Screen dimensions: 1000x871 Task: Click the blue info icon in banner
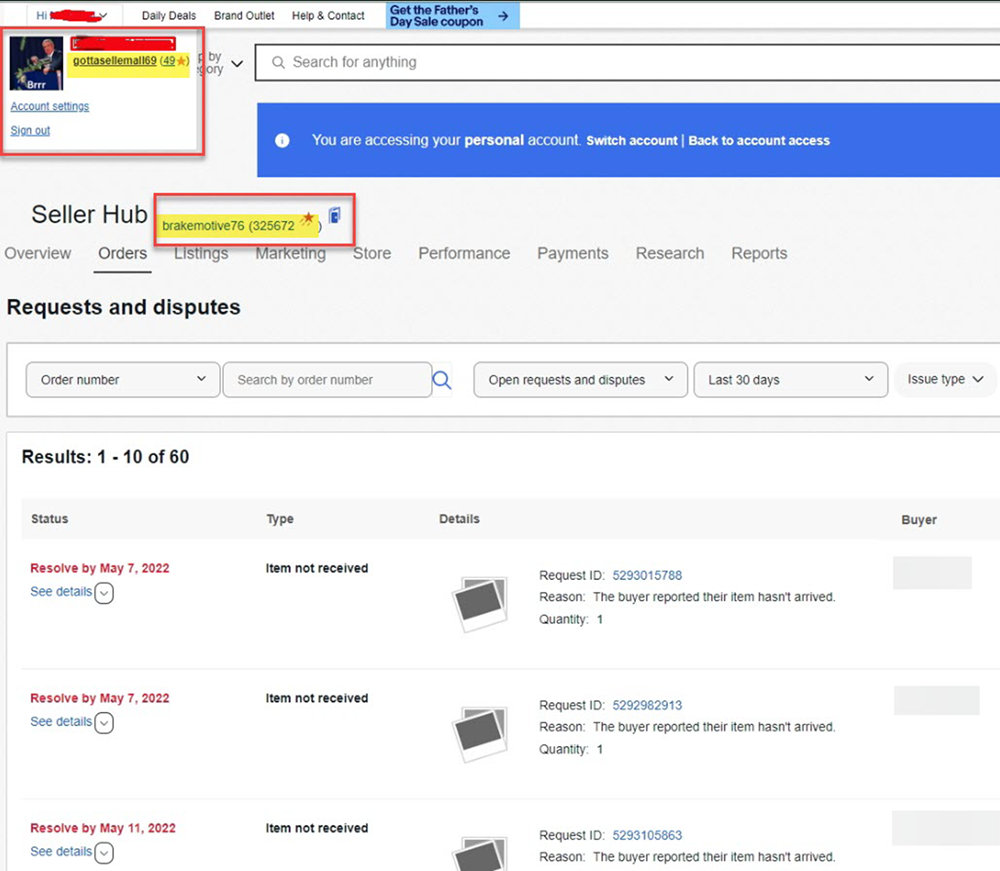282,141
